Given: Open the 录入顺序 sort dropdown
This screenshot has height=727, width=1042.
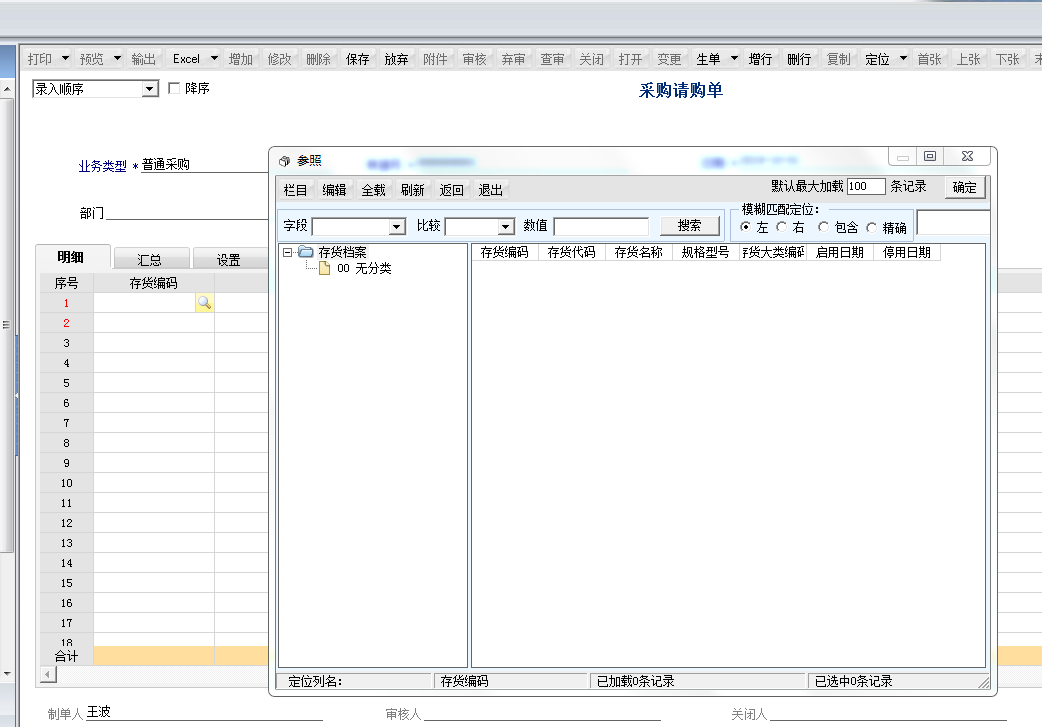Looking at the screenshot, I should (x=150, y=88).
